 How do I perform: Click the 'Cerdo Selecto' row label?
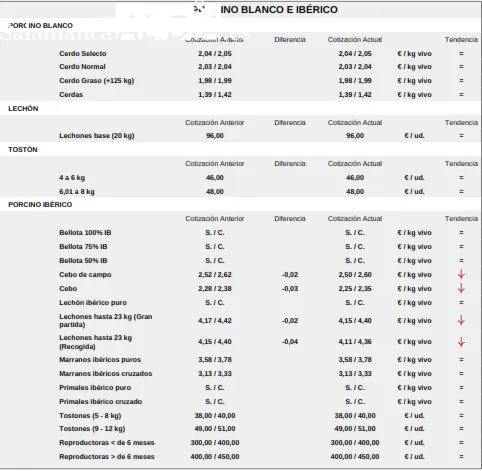point(83,54)
